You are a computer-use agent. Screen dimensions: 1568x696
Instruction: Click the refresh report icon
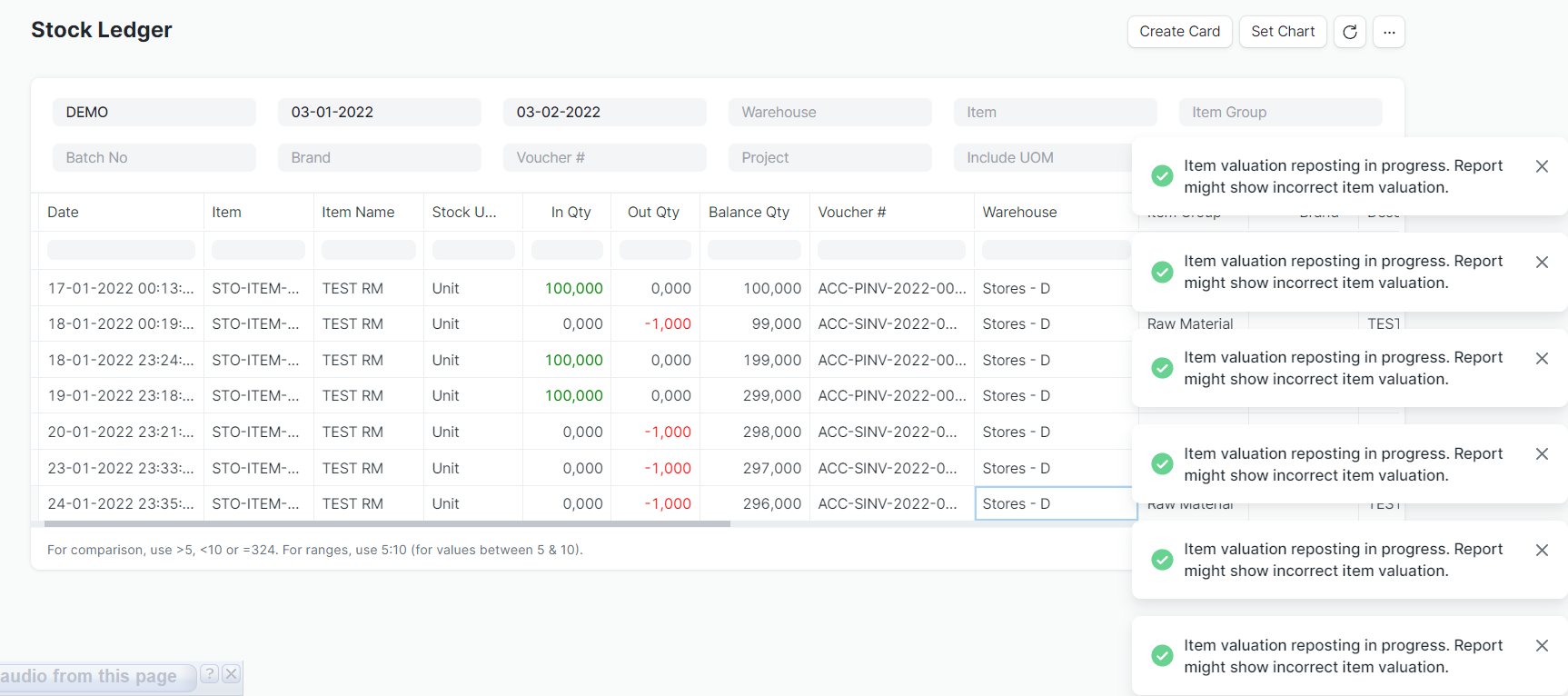click(1349, 32)
